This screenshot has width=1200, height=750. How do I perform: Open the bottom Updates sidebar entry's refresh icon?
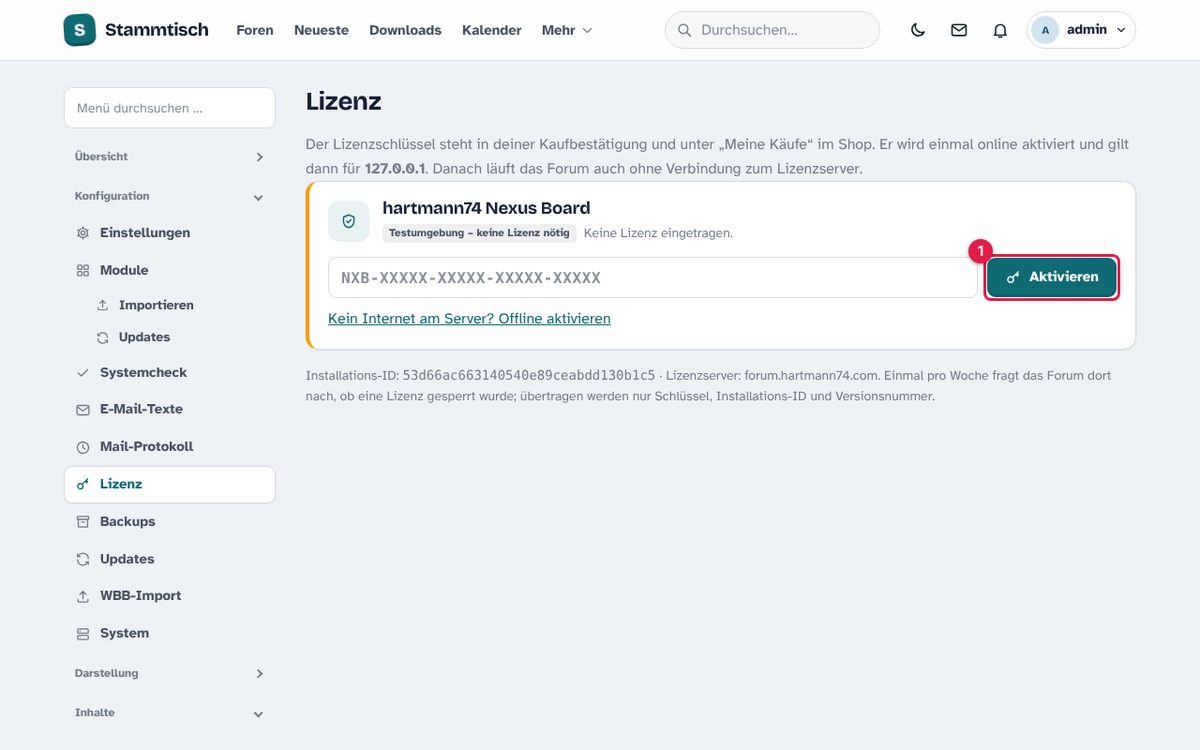tap(83, 559)
